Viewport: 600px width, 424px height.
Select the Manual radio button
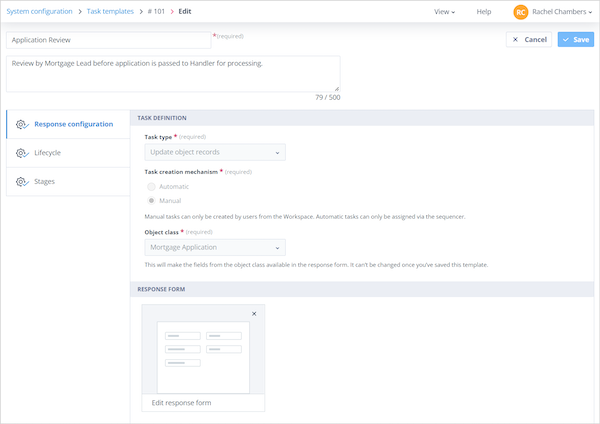[x=152, y=201]
